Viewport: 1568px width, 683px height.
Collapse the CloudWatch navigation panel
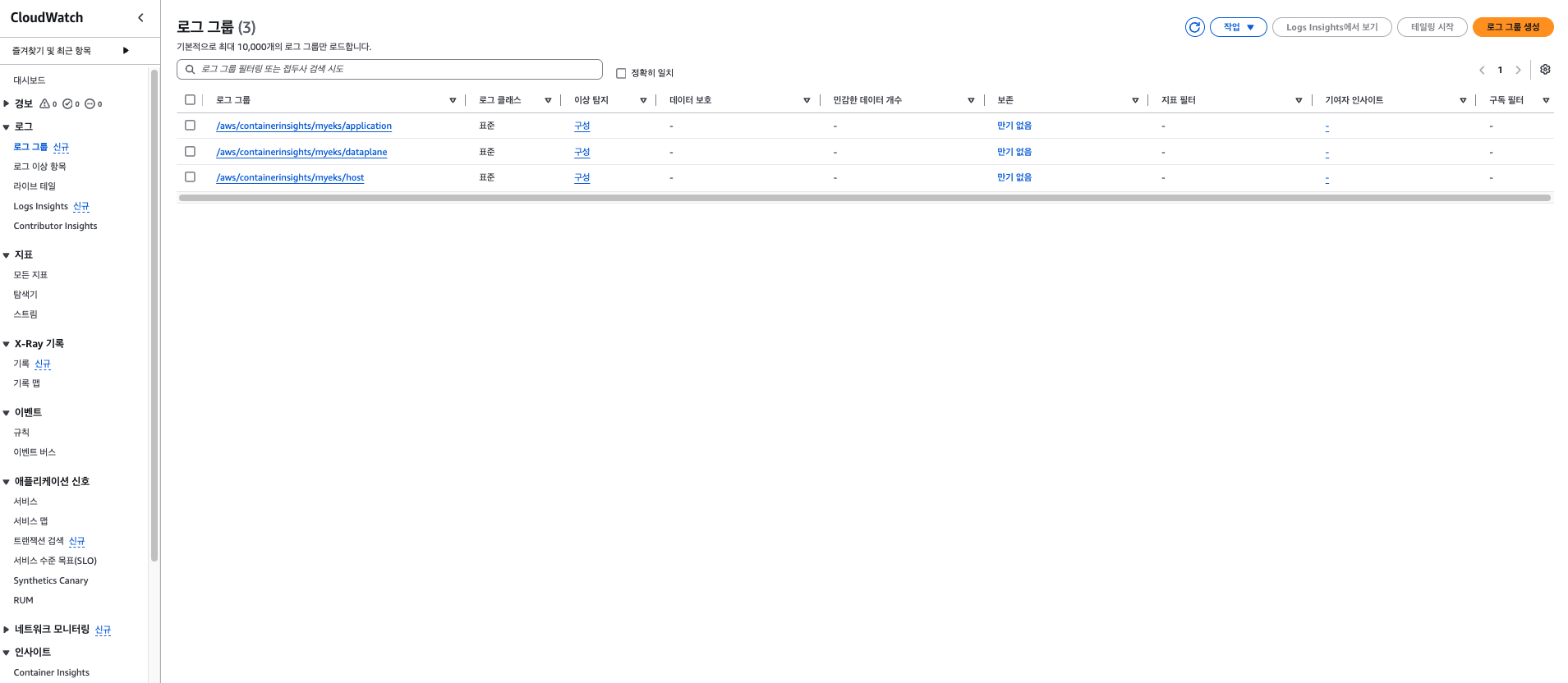[x=140, y=17]
